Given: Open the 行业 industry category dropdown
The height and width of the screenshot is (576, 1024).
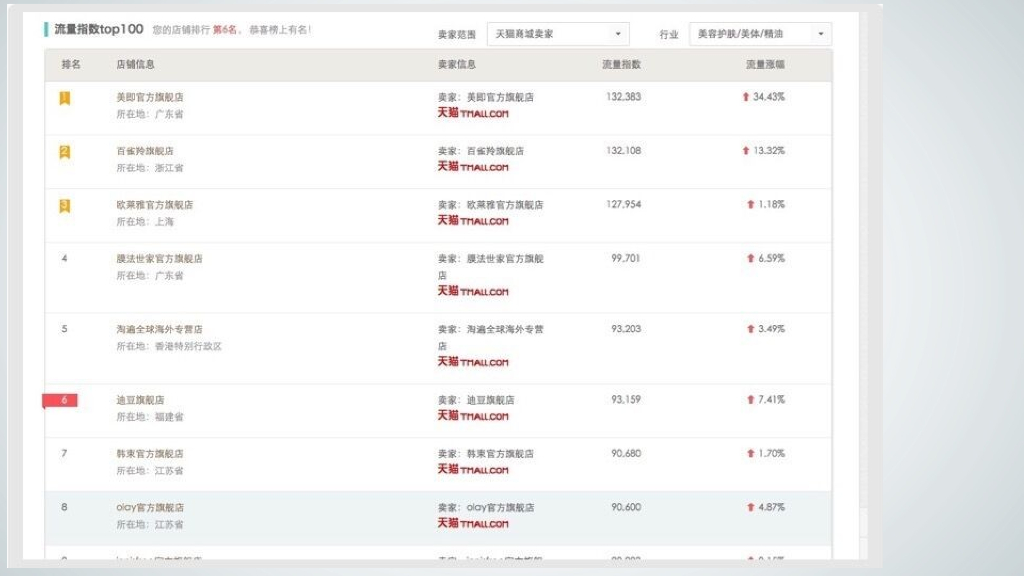Looking at the screenshot, I should click(x=763, y=33).
